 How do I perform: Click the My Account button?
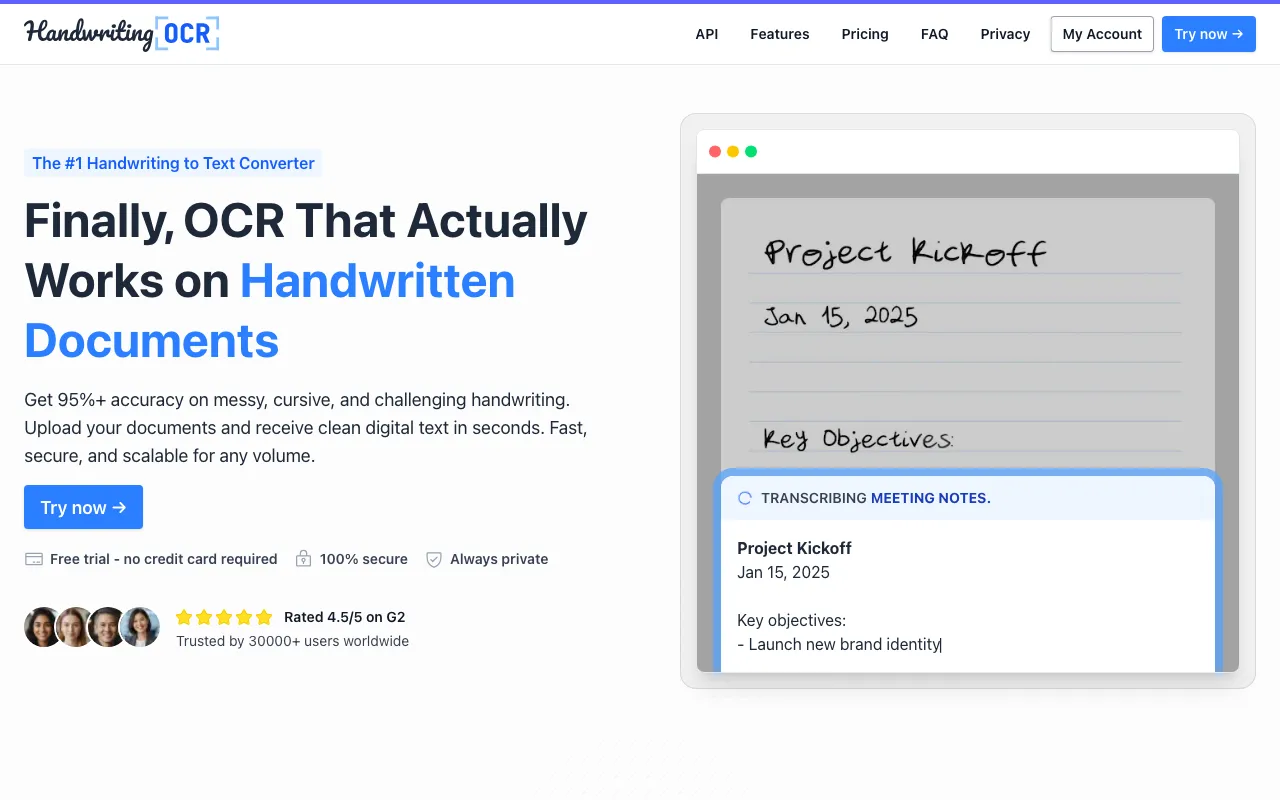pyautogui.click(x=1102, y=34)
